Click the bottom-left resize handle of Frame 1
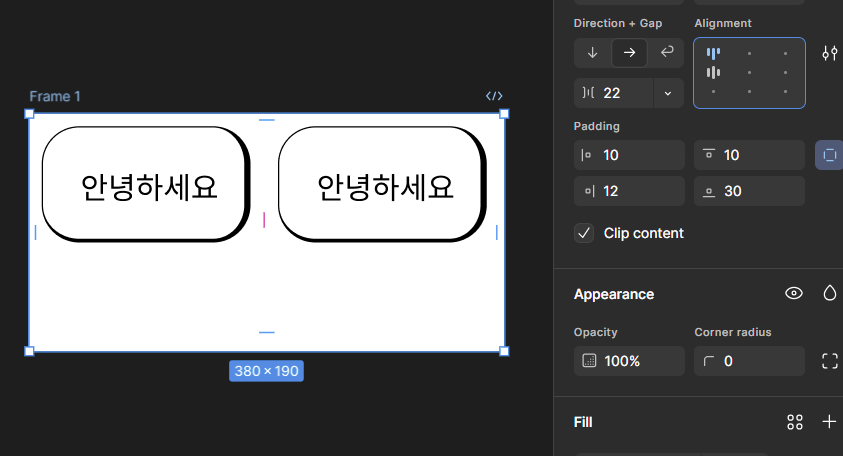Image resolution: width=843 pixels, height=456 pixels. pyautogui.click(x=30, y=351)
